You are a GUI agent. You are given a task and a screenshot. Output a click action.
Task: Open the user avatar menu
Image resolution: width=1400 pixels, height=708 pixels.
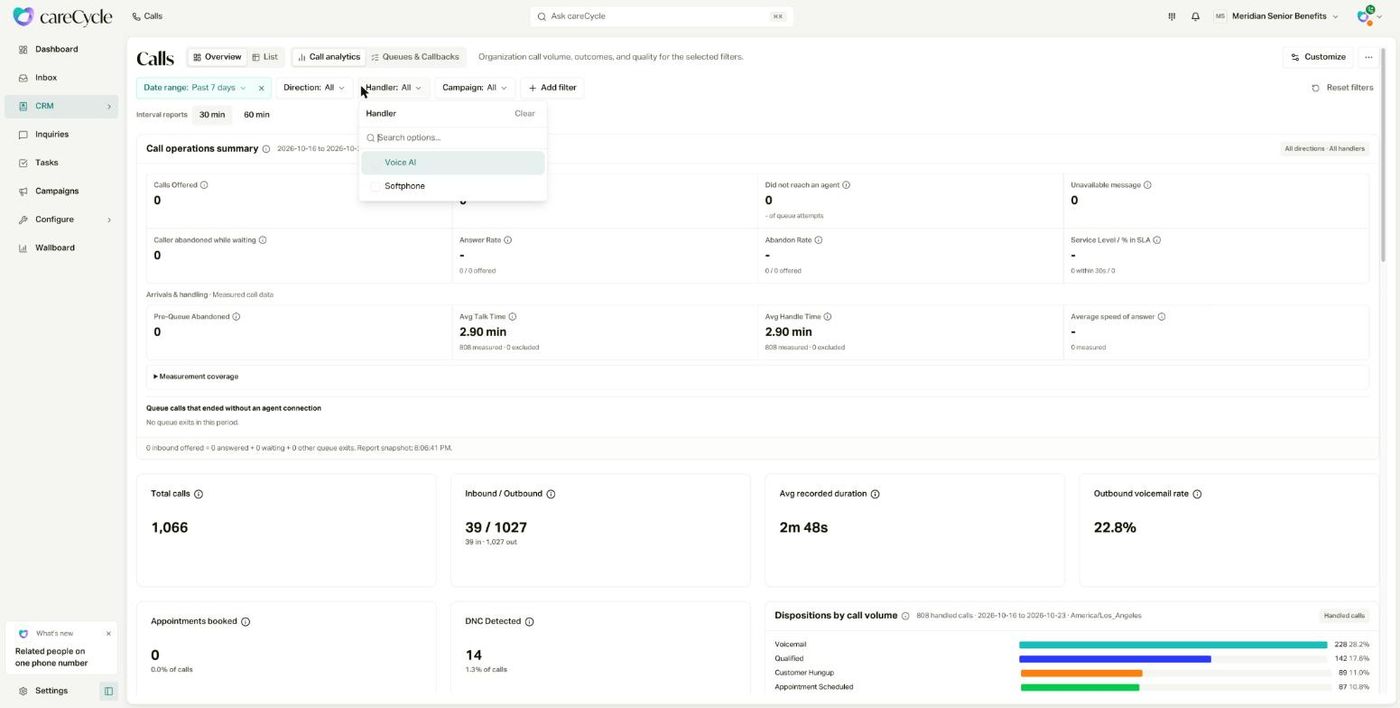pyautogui.click(x=1369, y=16)
